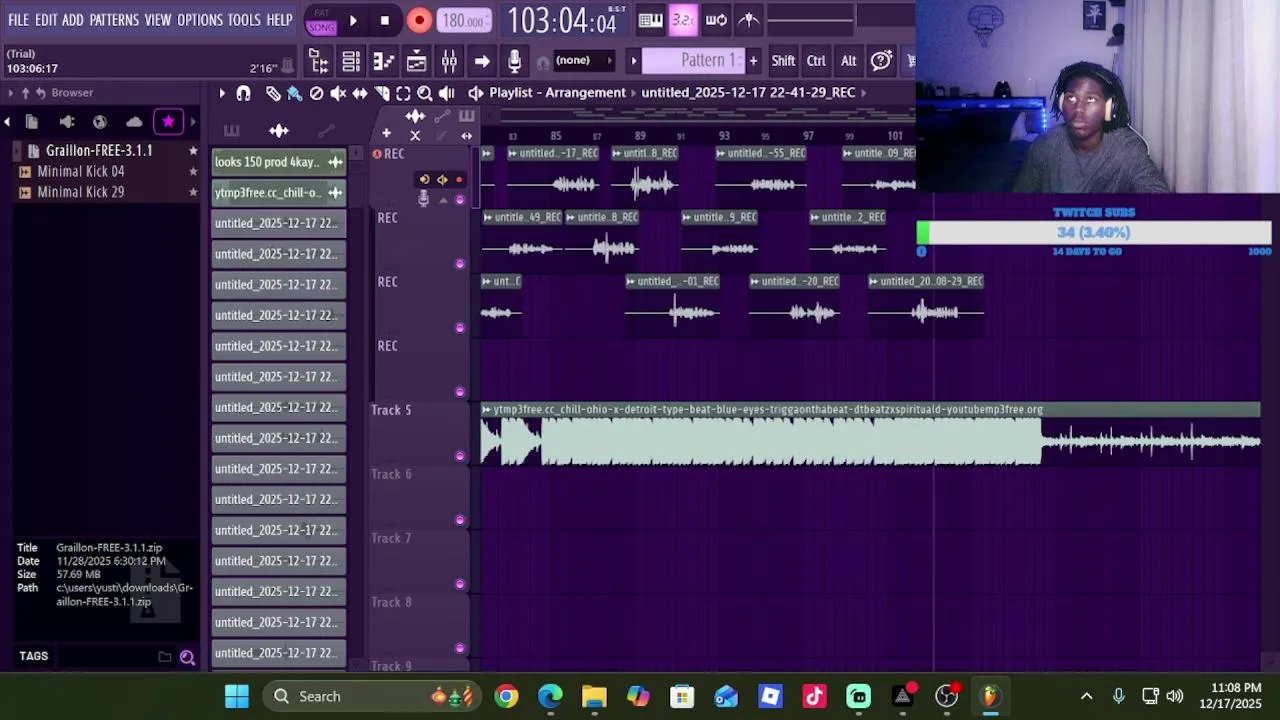Toggle favorite star for Minimal Kick 04
Image resolution: width=1280 pixels, height=720 pixels.
pos(193,172)
